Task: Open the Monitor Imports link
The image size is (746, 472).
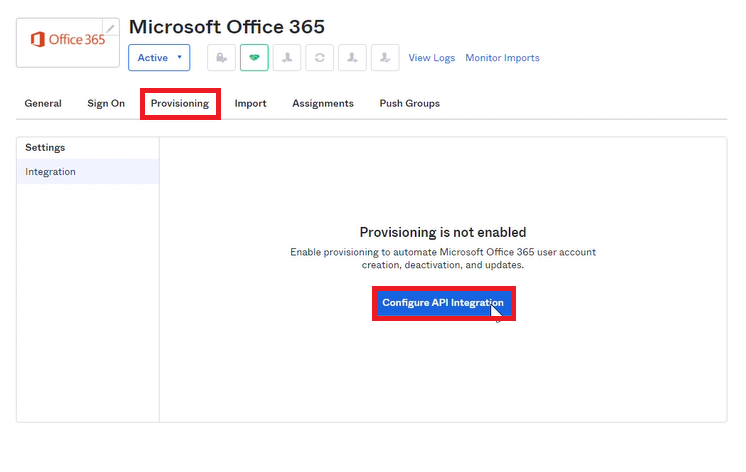Action: 502,58
